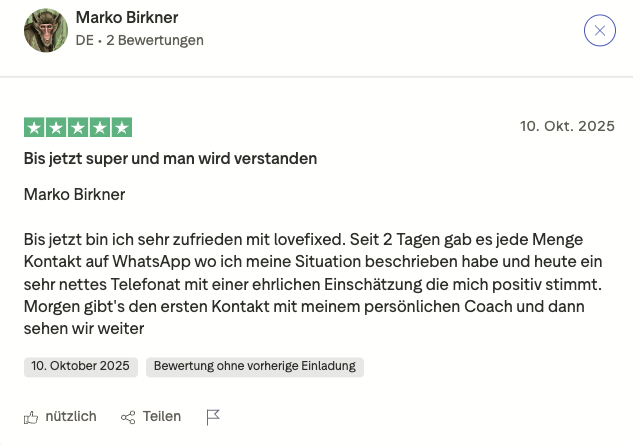Click the thumbs-up icon beside nützlich
This screenshot has height=444, width=633.
(31, 417)
